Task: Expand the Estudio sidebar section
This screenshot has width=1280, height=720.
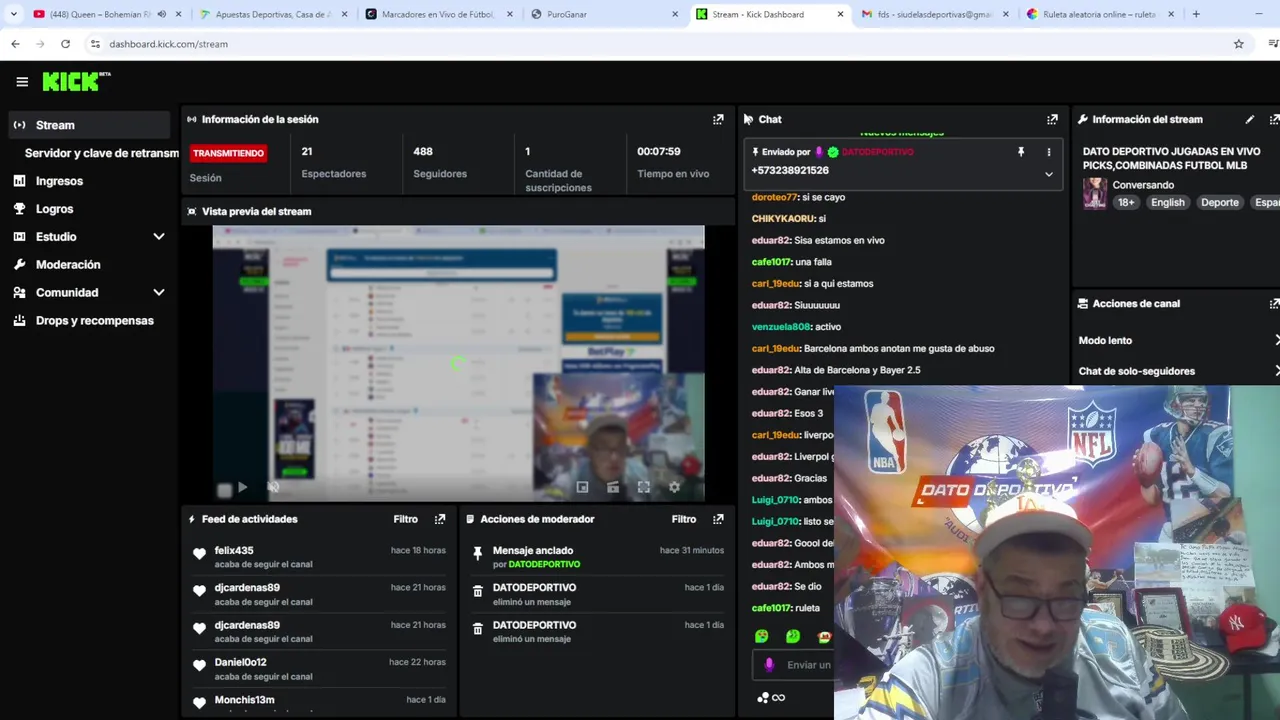Action: [x=158, y=237]
